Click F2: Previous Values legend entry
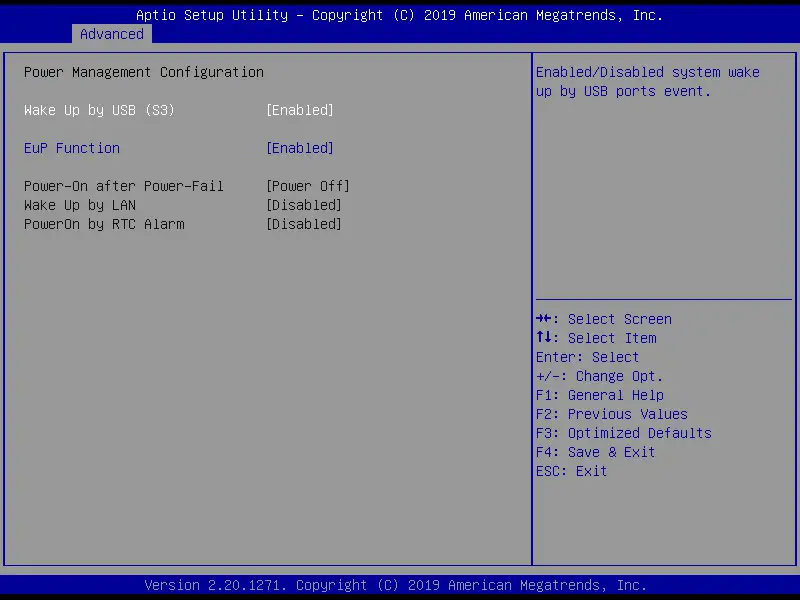Image resolution: width=800 pixels, height=600 pixels. pyautogui.click(x=610, y=413)
